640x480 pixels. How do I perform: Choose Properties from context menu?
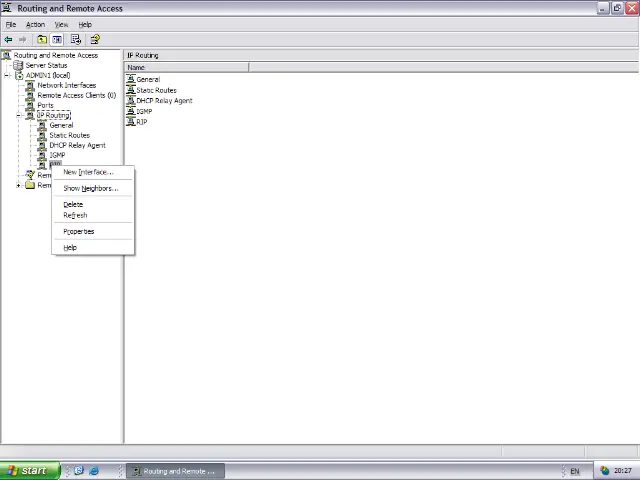coord(93,231)
